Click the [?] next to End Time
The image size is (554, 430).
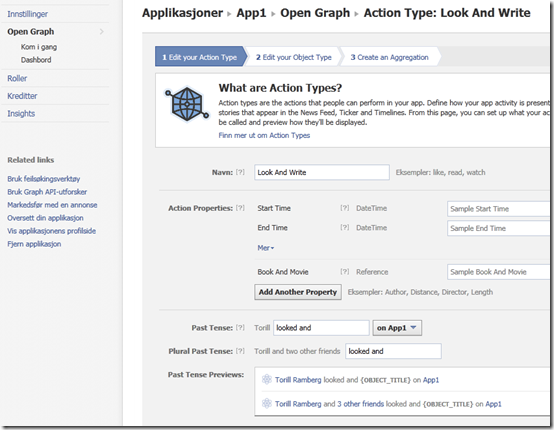344,228
